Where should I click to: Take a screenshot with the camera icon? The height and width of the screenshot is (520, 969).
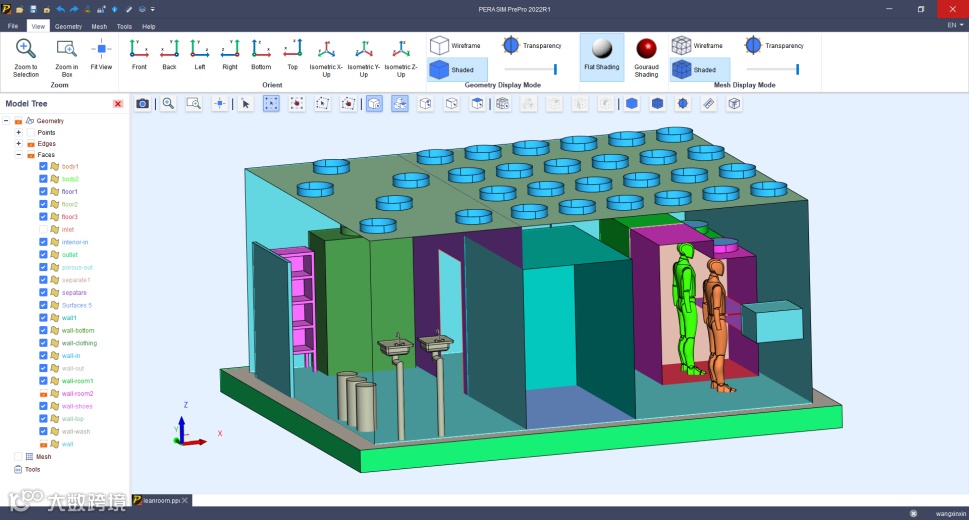(x=143, y=103)
